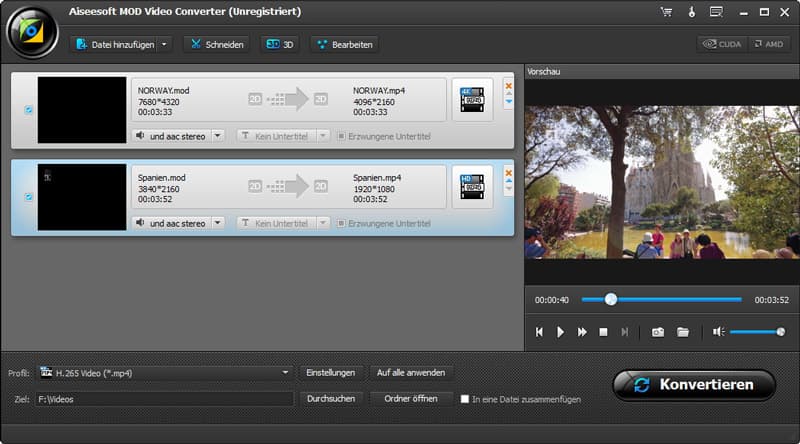The height and width of the screenshot is (444, 800).
Task: Open Kein Untertitel dropdown for Spanien.mod
Action: pyautogui.click(x=323, y=224)
